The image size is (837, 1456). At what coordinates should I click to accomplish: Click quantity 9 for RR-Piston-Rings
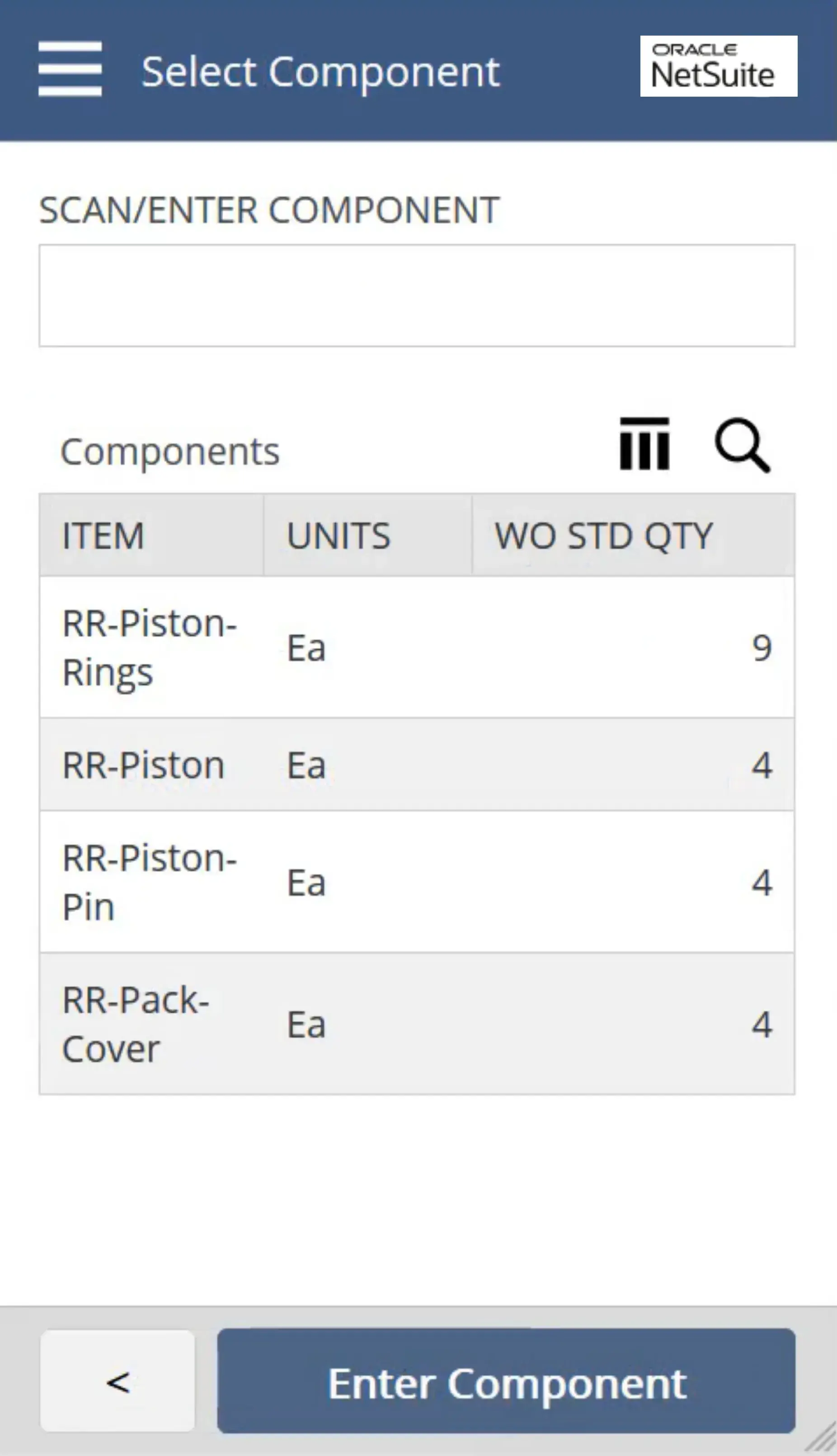(763, 648)
